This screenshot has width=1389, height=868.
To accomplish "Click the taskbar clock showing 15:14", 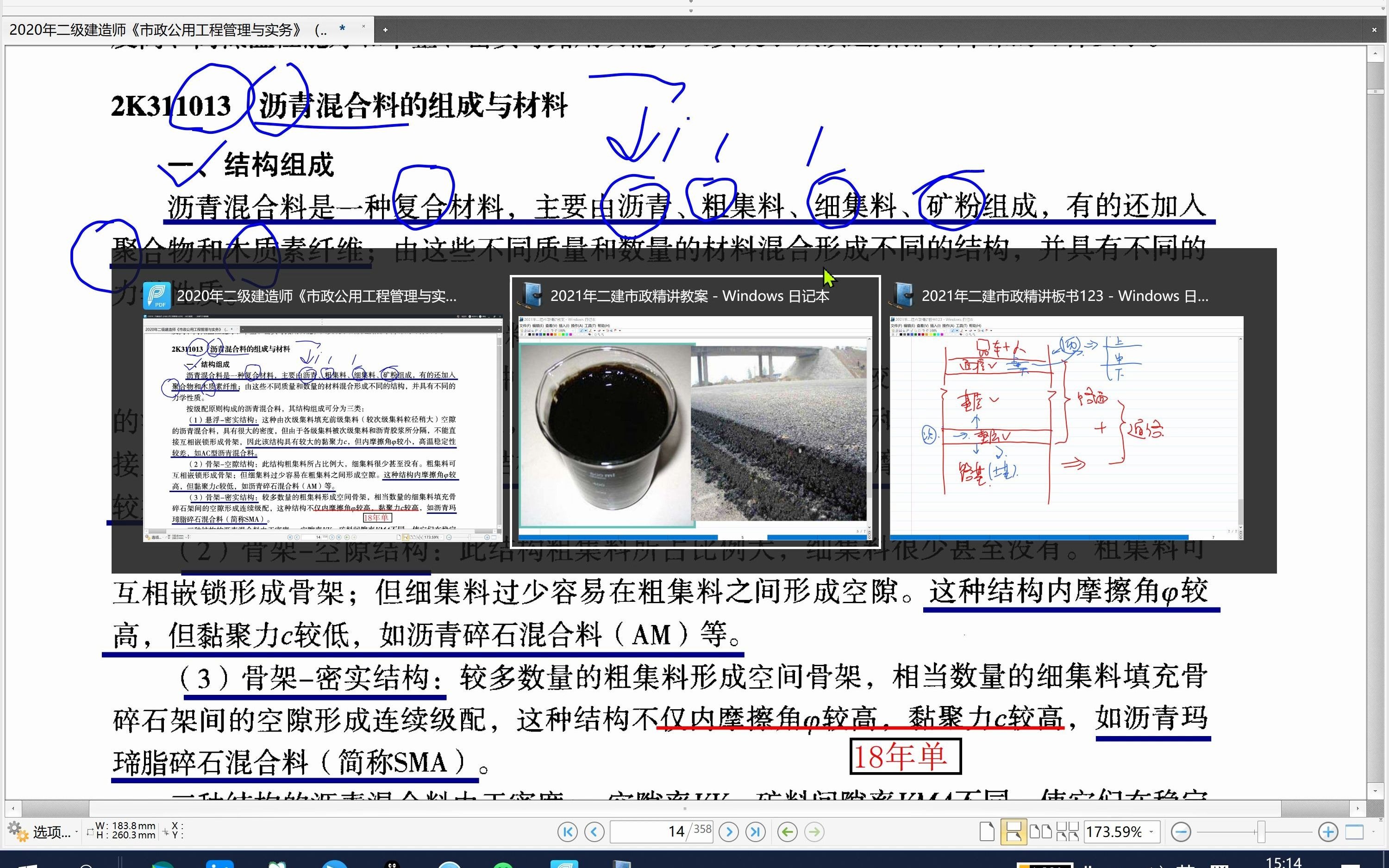I will coord(1283,862).
